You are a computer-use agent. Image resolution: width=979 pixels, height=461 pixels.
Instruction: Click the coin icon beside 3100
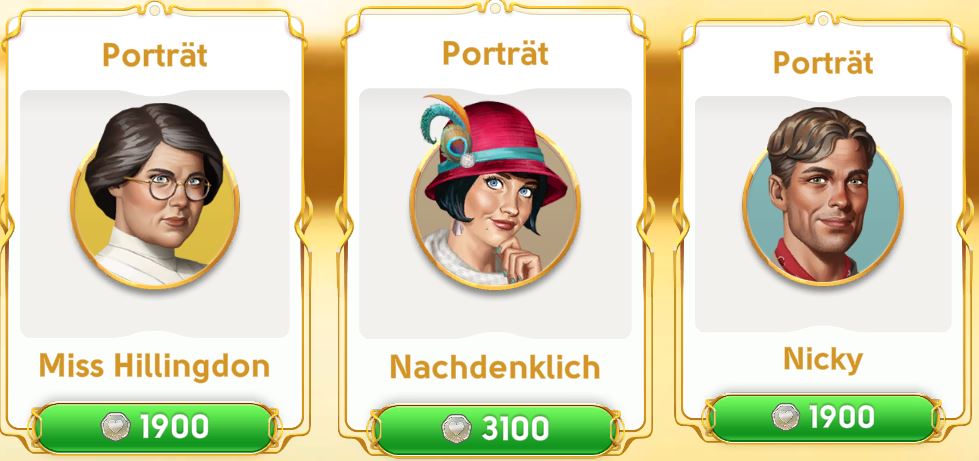456,429
